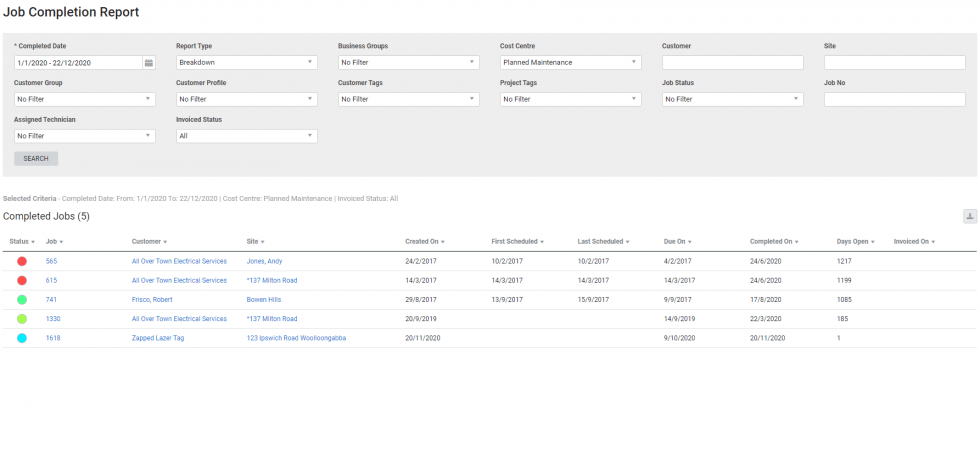980x460 pixels.
Task: Sort by Status column arrow
Action: click(x=33, y=242)
